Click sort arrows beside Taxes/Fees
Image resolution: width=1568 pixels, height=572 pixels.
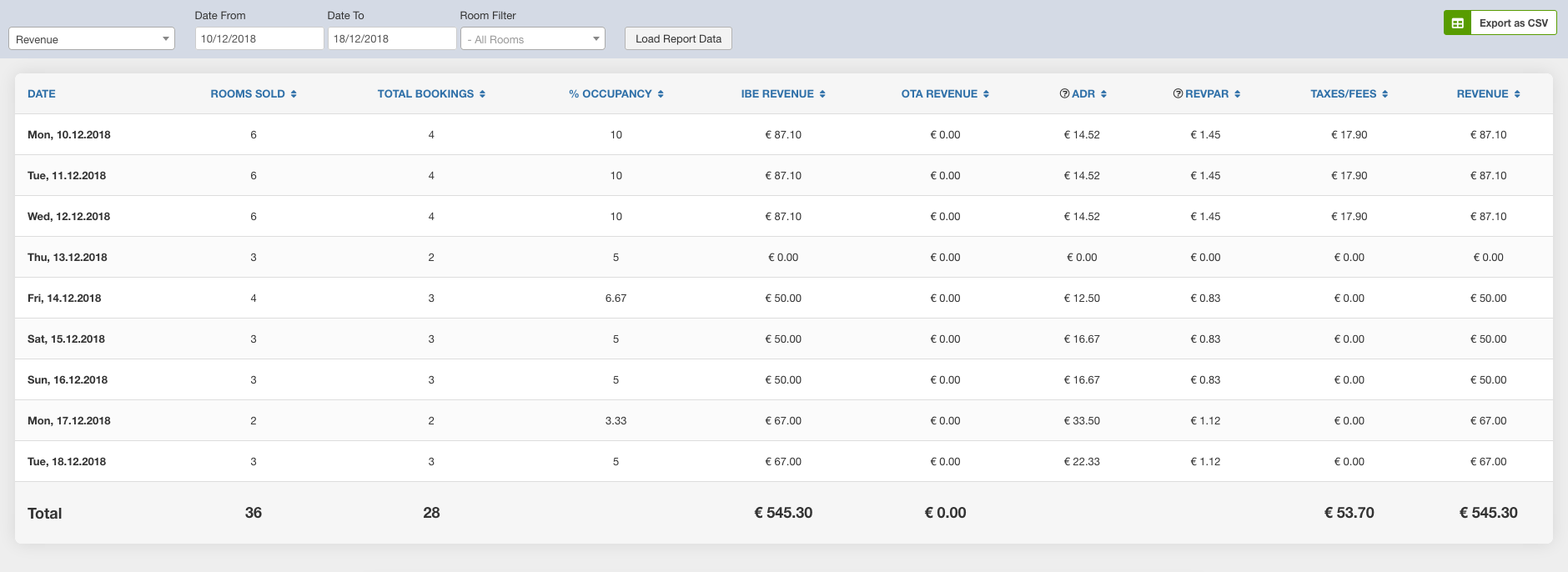[x=1385, y=94]
